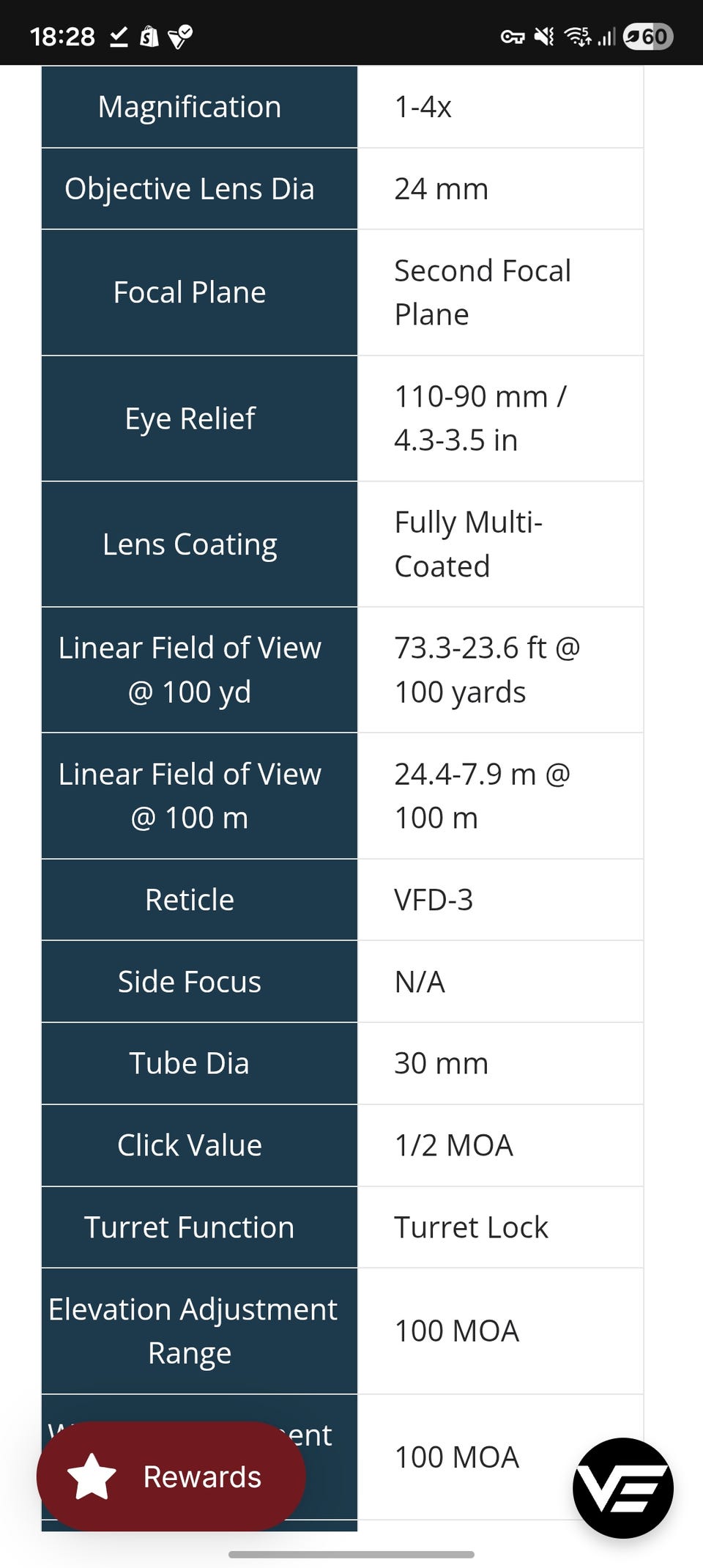Tap the Shopify bag notification icon

pyautogui.click(x=149, y=36)
